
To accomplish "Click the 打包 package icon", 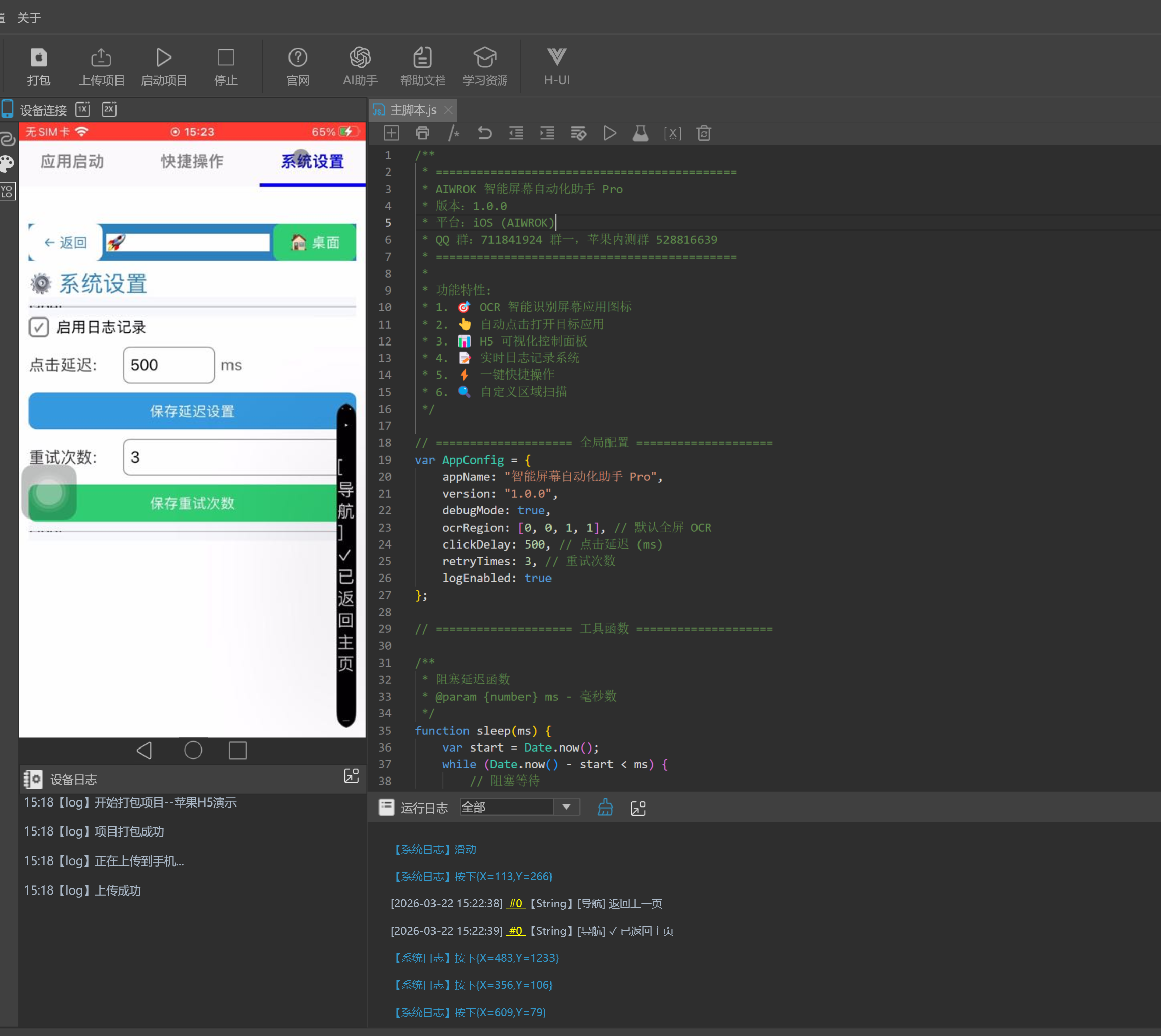I will (x=39, y=57).
